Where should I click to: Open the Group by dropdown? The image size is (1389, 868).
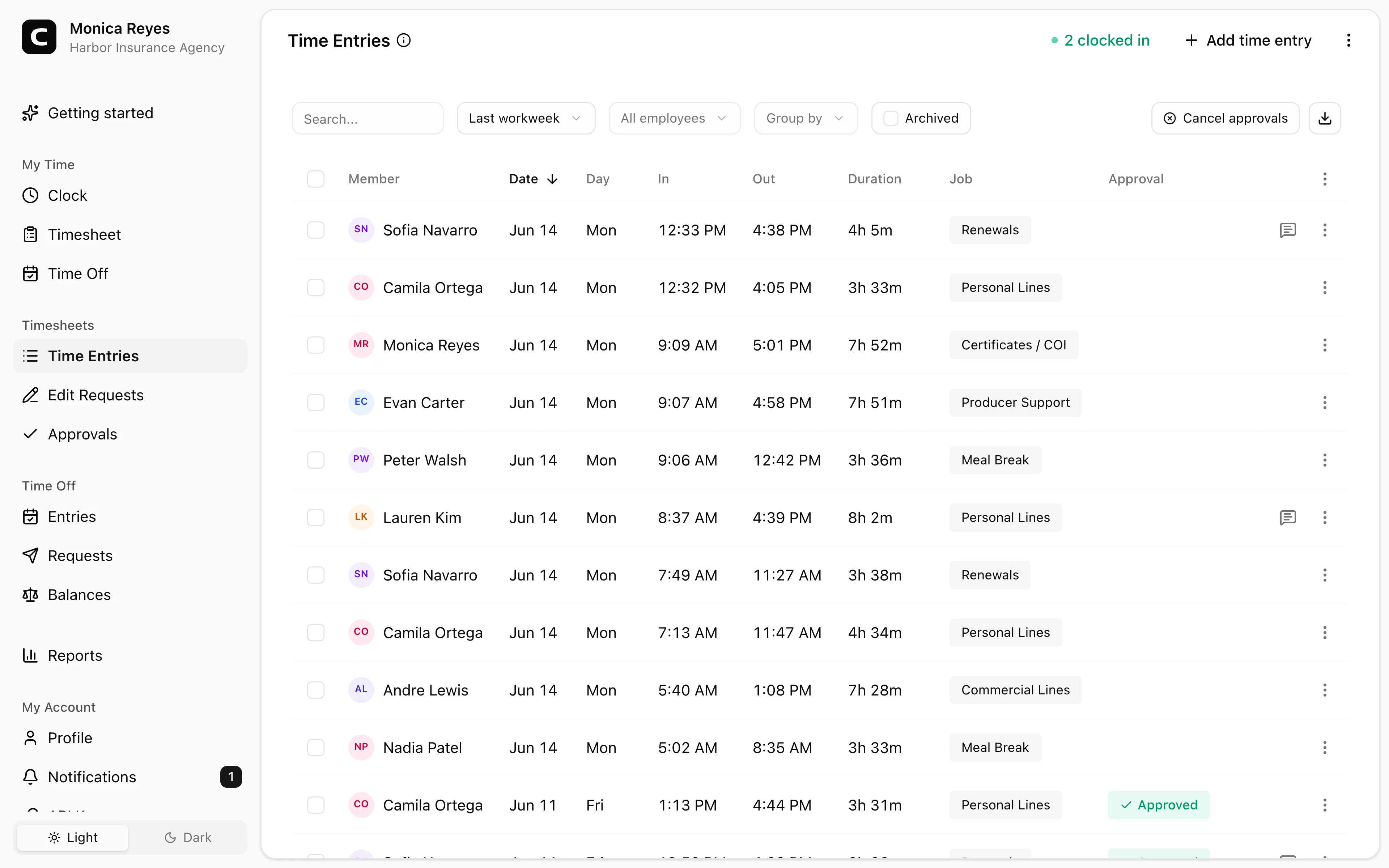(x=806, y=118)
